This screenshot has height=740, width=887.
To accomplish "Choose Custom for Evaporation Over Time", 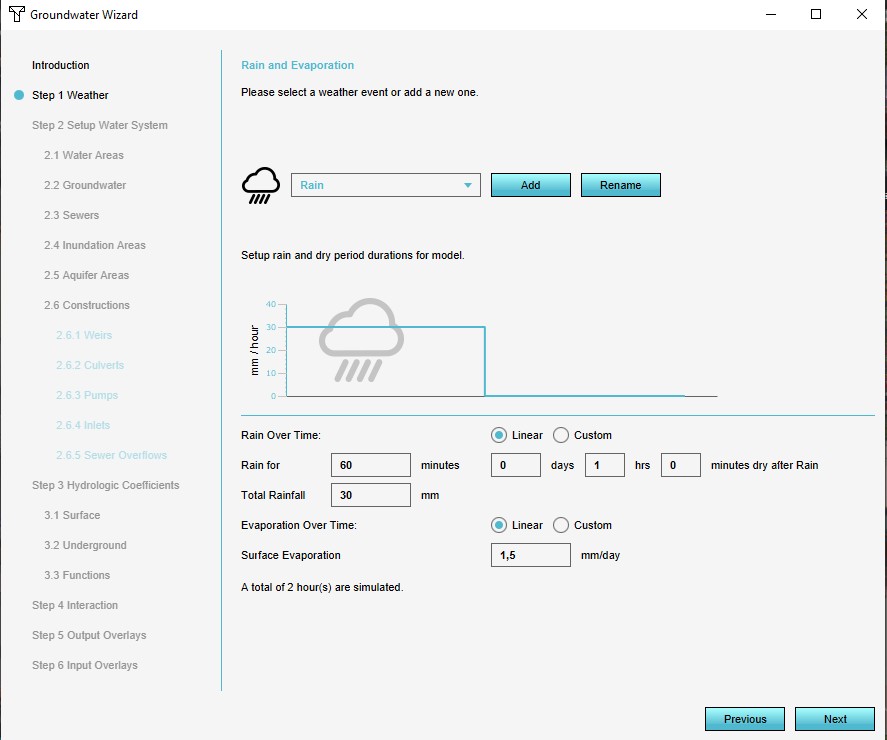I will [561, 525].
